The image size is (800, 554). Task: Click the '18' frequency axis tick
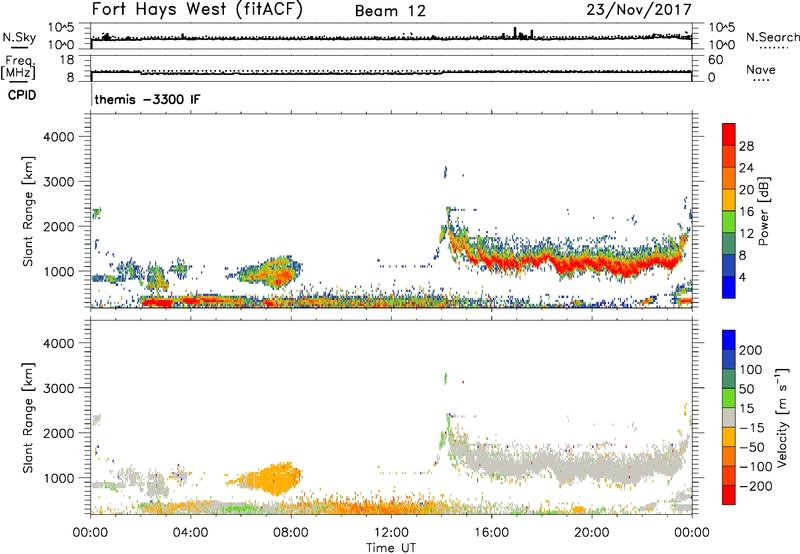67,60
